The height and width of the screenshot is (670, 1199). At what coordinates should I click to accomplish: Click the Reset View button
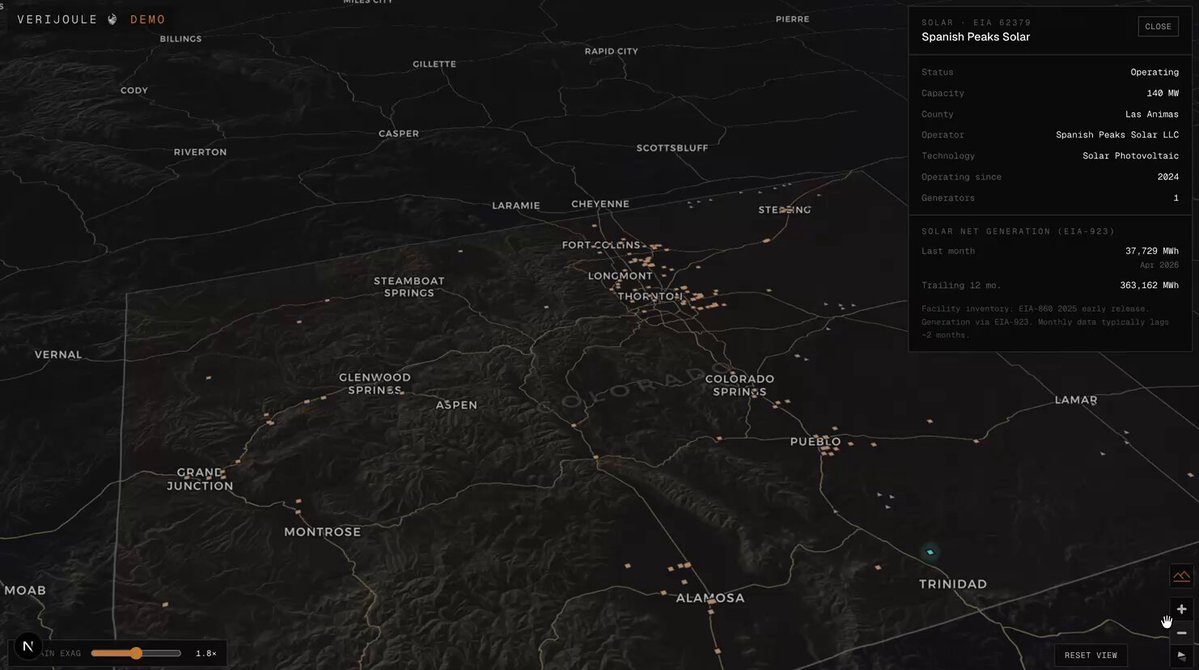(1090, 655)
